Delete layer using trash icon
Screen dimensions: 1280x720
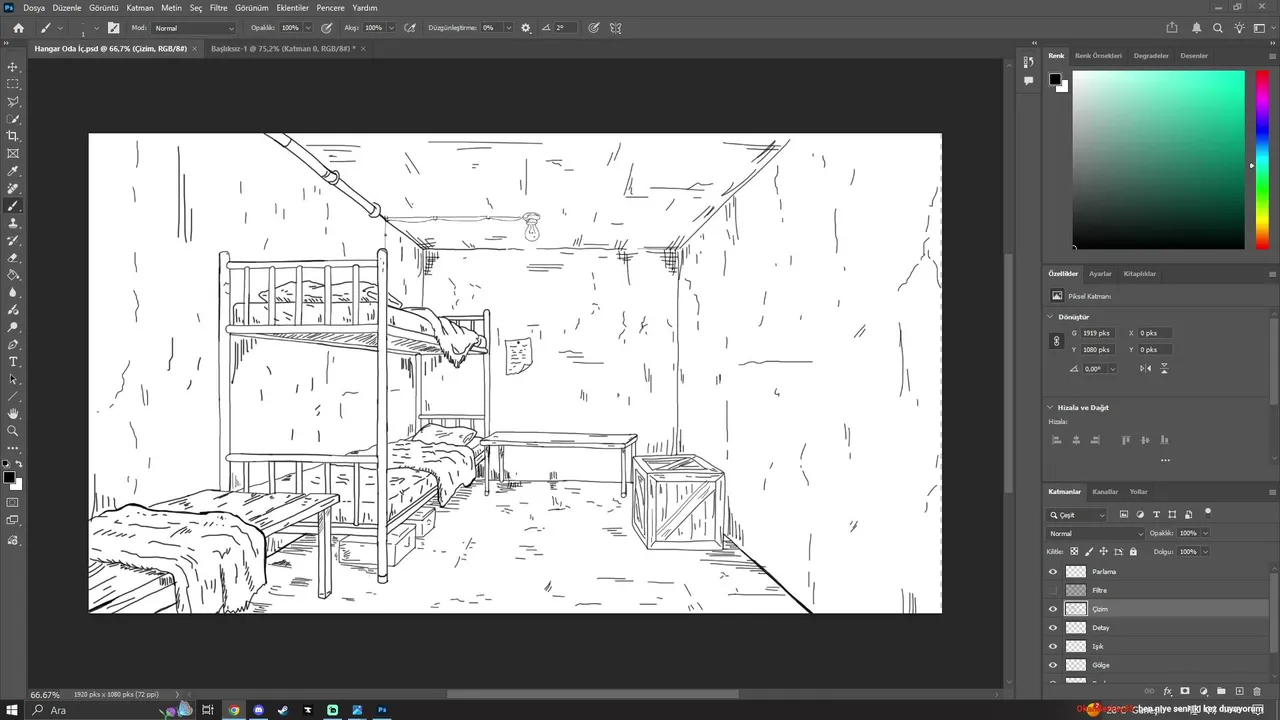[x=1257, y=691]
